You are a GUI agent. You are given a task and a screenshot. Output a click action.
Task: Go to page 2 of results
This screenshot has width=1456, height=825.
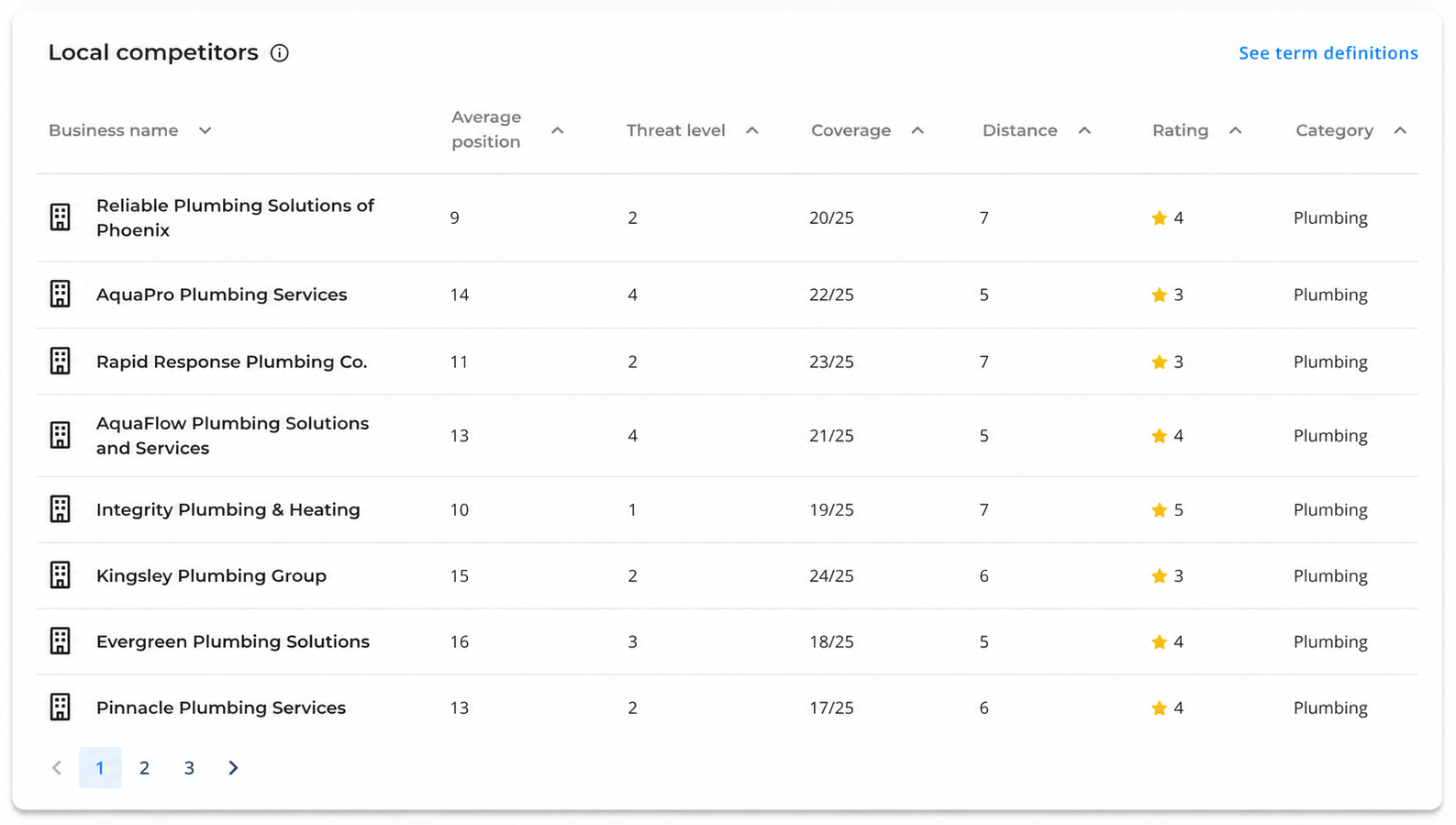(144, 768)
